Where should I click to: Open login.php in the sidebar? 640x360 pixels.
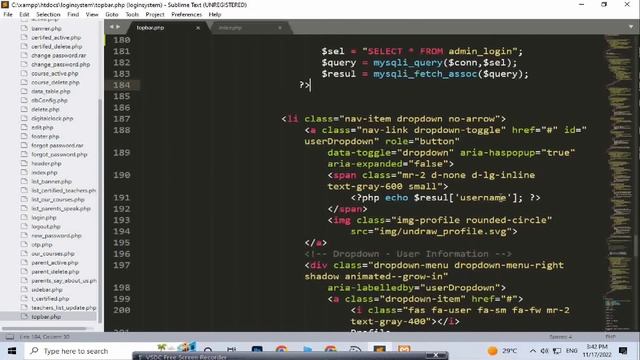tap(44, 218)
